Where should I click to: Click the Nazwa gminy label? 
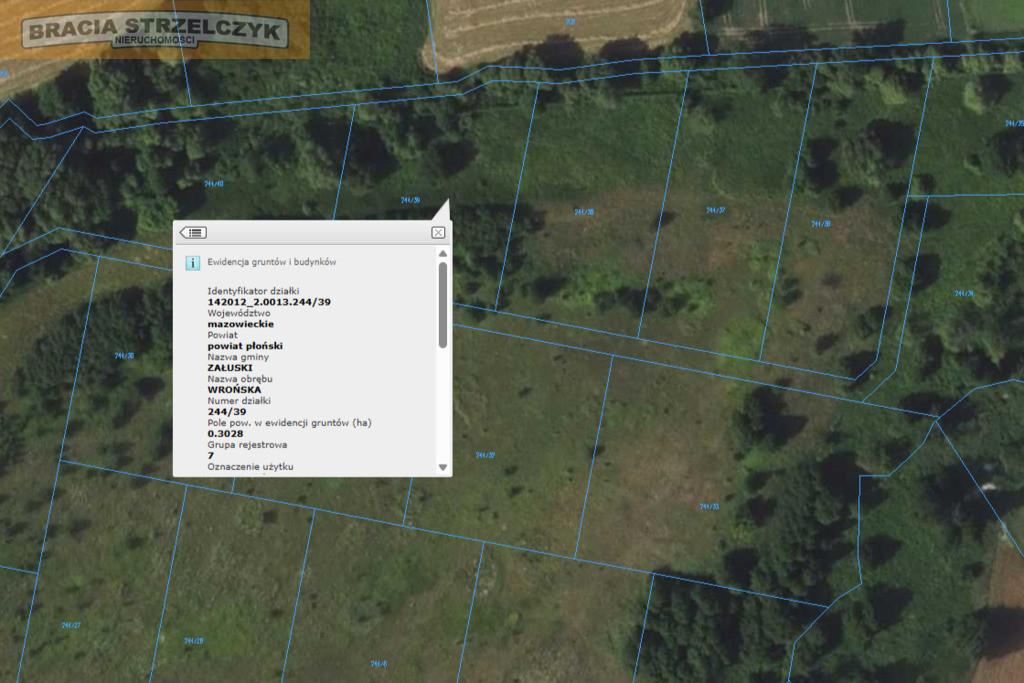pos(238,357)
